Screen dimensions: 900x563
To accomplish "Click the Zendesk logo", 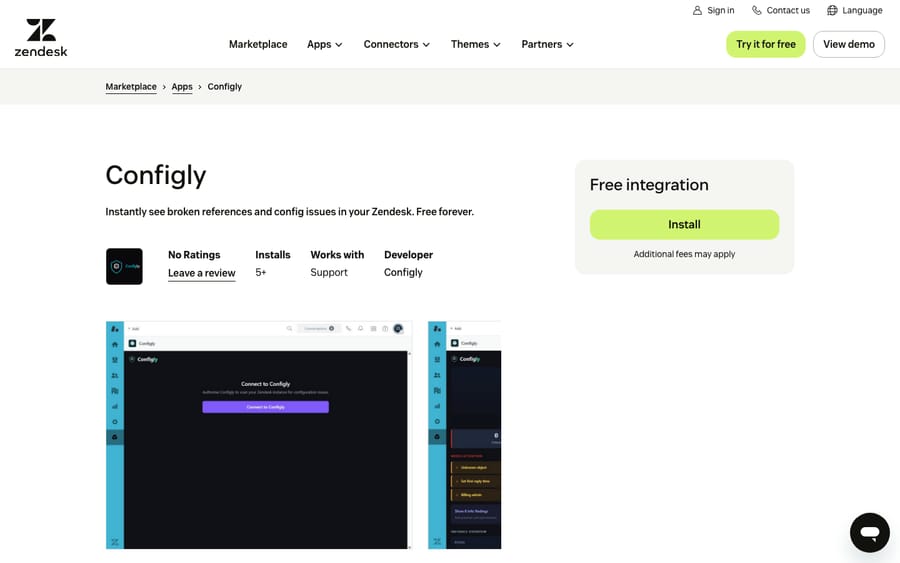I will (41, 38).
